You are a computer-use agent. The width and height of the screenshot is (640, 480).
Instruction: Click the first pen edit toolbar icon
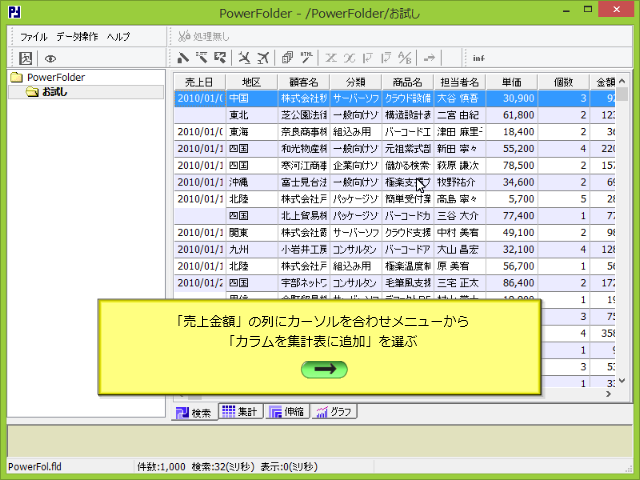coord(183,58)
